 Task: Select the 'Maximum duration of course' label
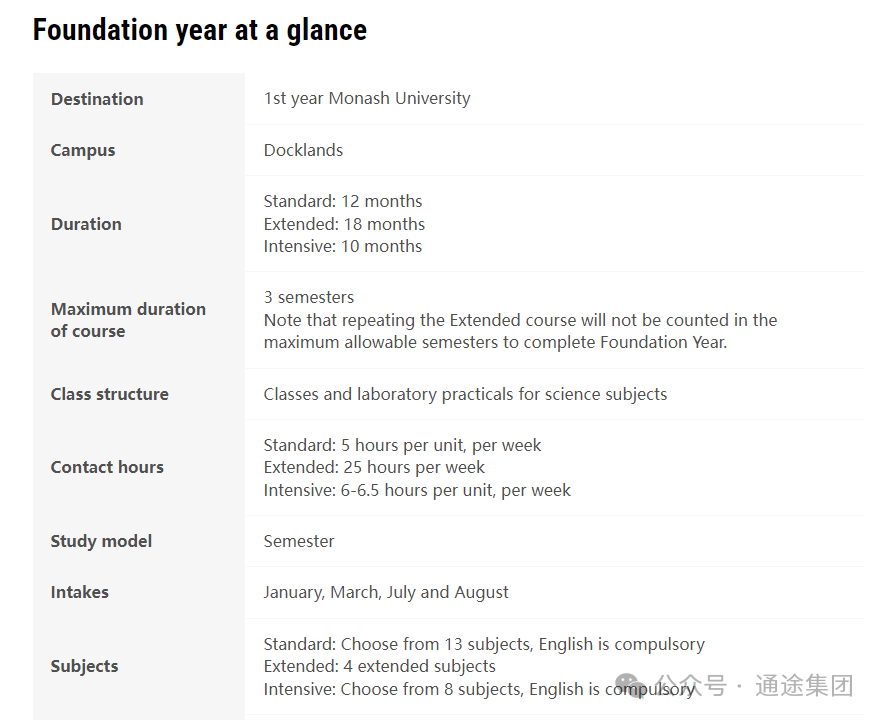click(128, 320)
